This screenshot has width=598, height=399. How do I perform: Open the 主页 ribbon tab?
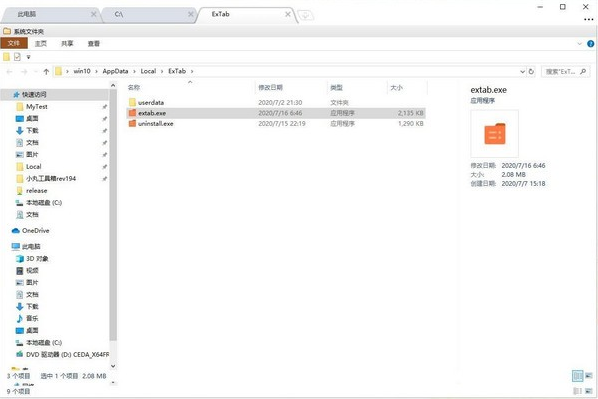point(41,43)
